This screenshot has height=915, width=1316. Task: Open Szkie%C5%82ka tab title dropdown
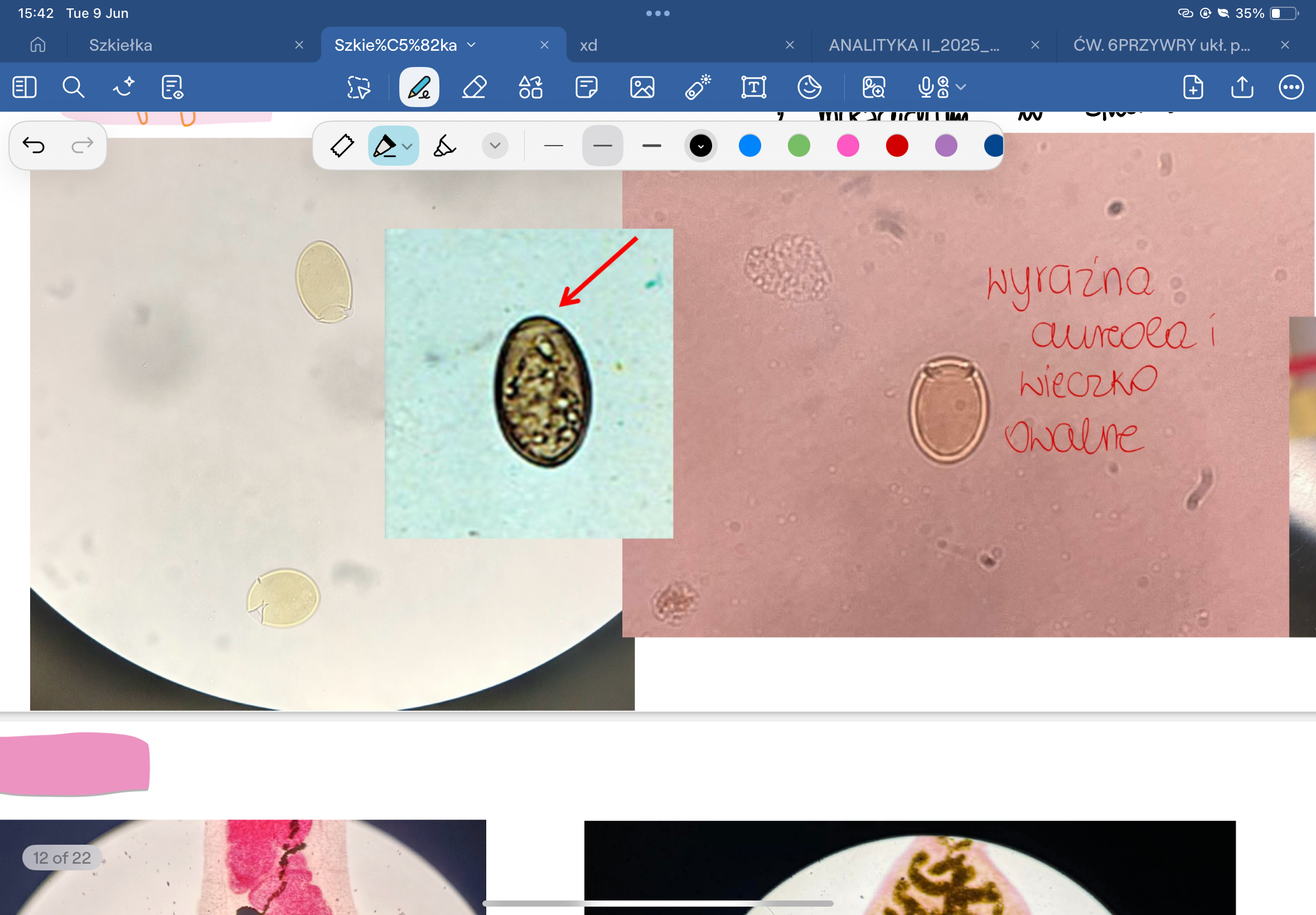click(x=472, y=45)
